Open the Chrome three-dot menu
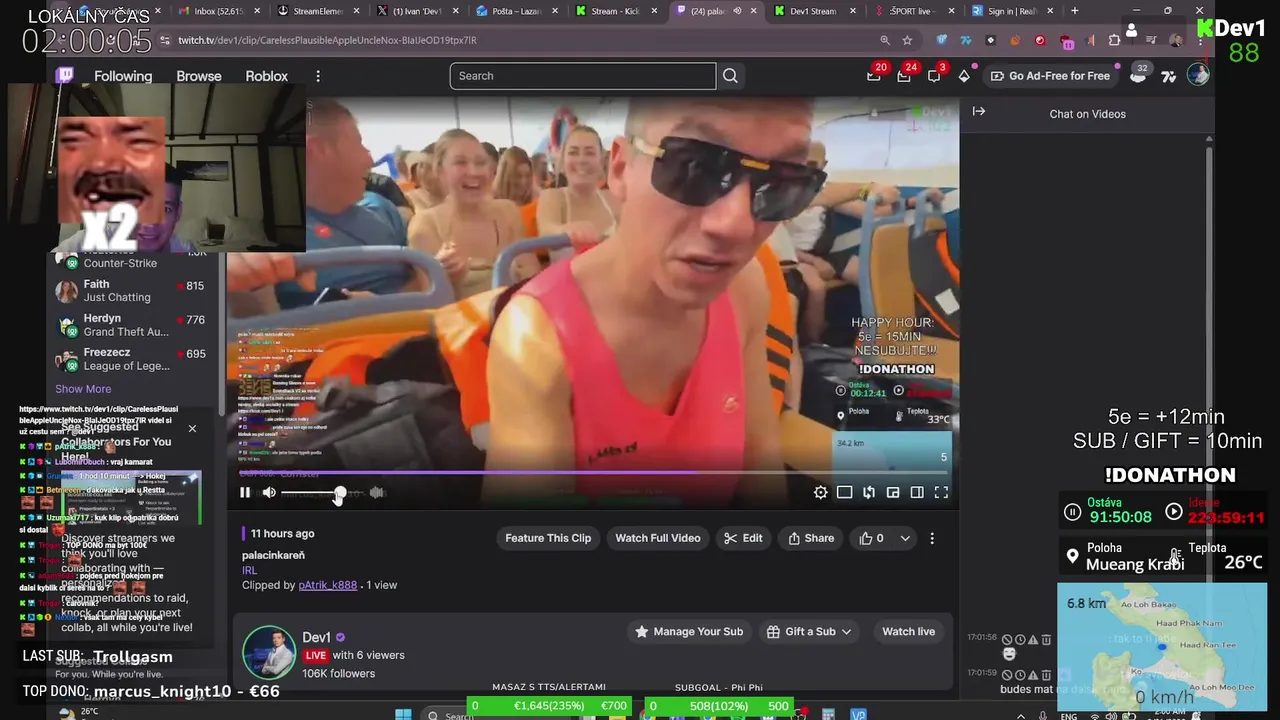1280x720 pixels. pos(1200,40)
